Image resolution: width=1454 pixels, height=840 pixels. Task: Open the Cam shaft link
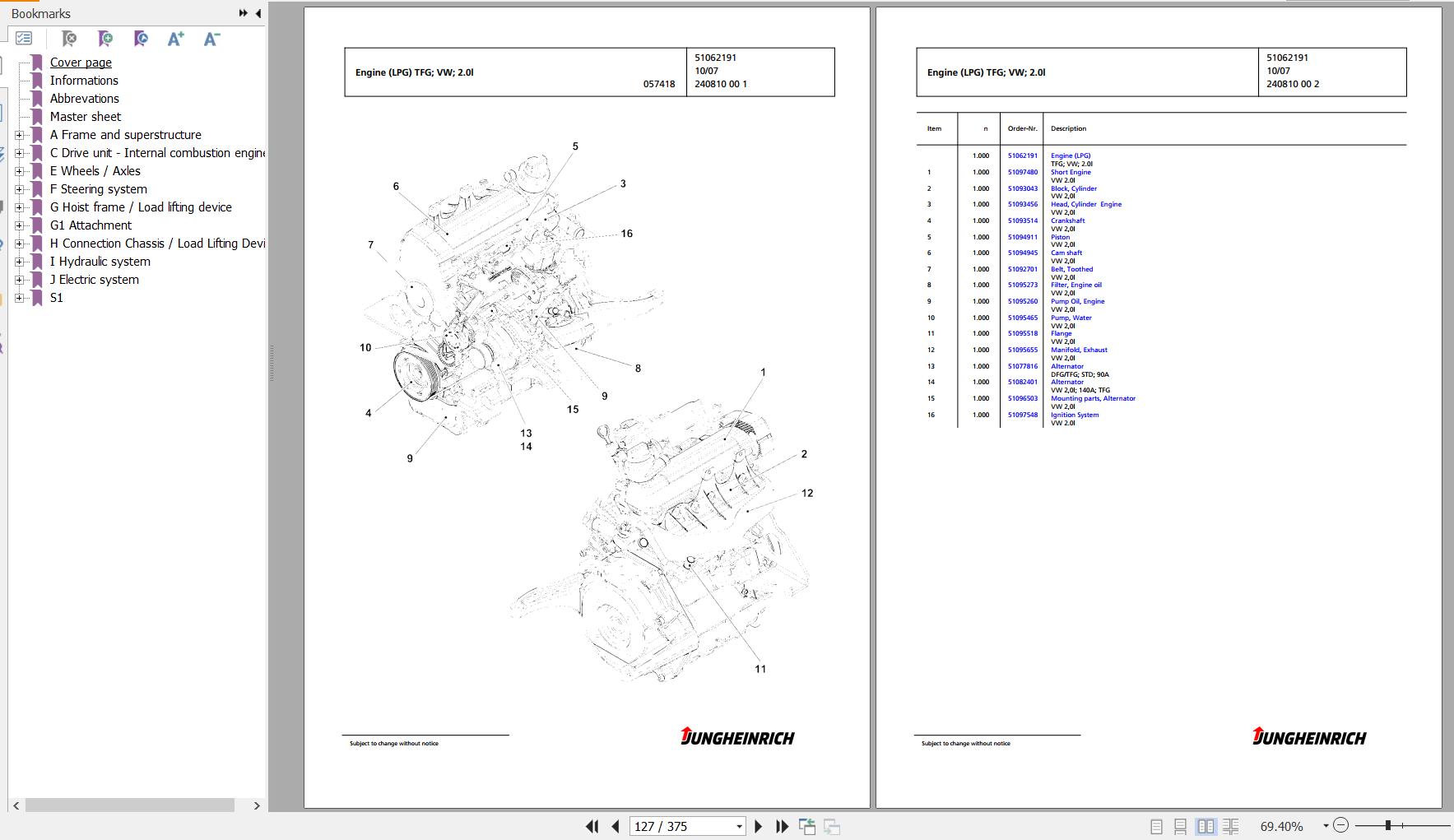[x=1066, y=253]
